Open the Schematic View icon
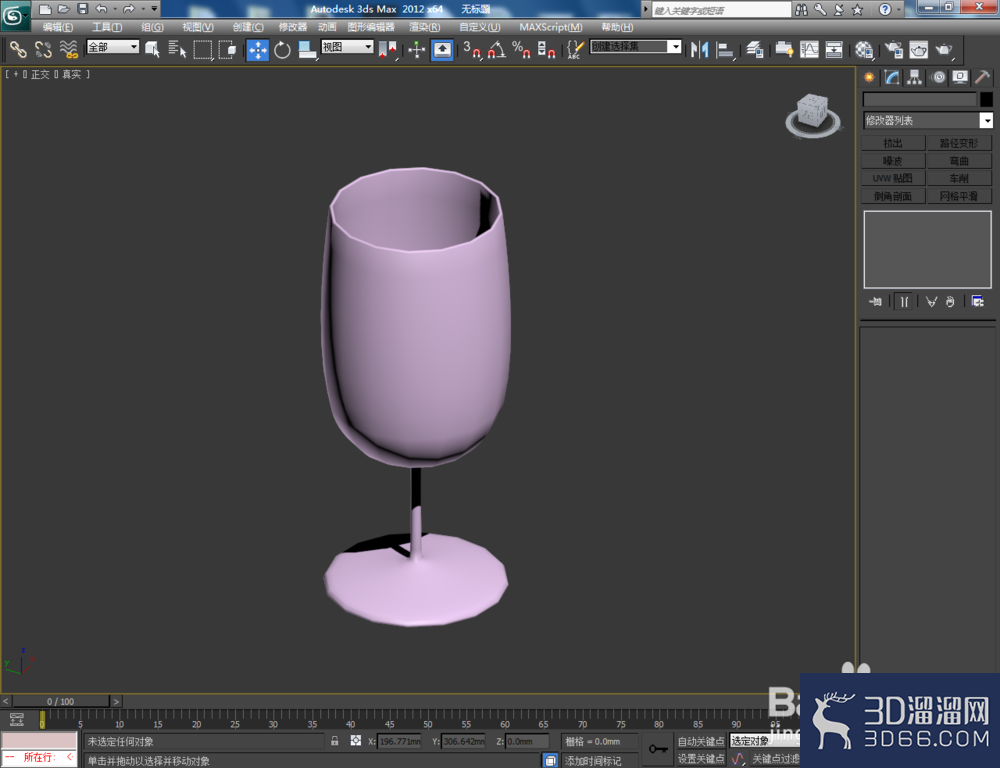The width and height of the screenshot is (1000, 768). click(834, 50)
